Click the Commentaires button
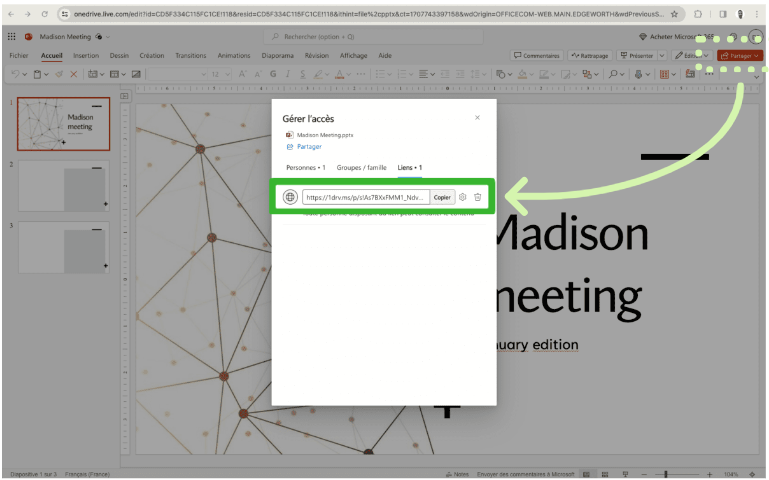 (537, 56)
